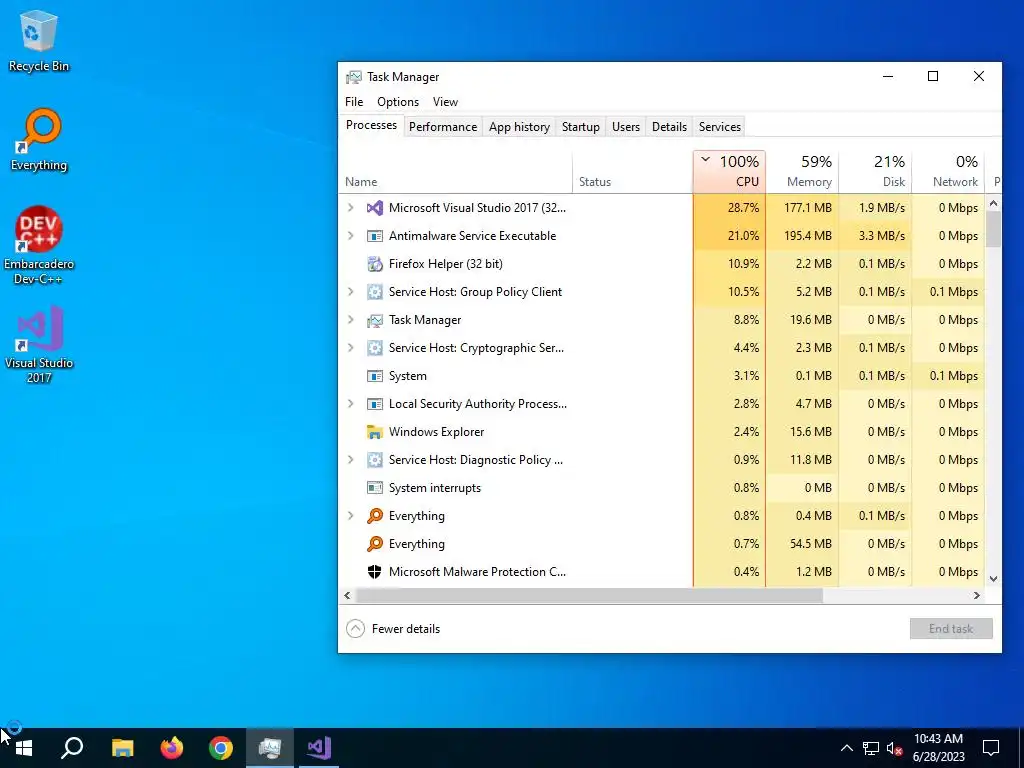Expand Microsoft Visual Studio 2017 process group
Image resolution: width=1024 pixels, height=768 pixels.
click(x=351, y=208)
